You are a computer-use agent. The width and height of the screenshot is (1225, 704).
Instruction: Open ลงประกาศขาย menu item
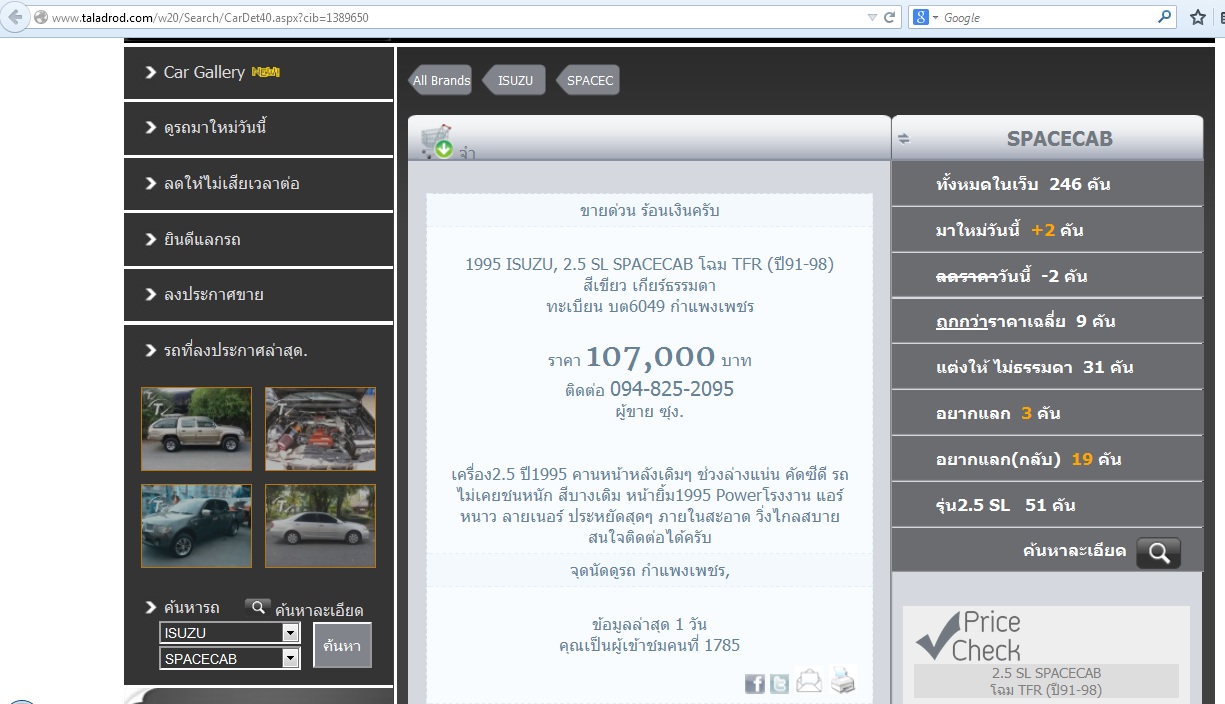[259, 295]
